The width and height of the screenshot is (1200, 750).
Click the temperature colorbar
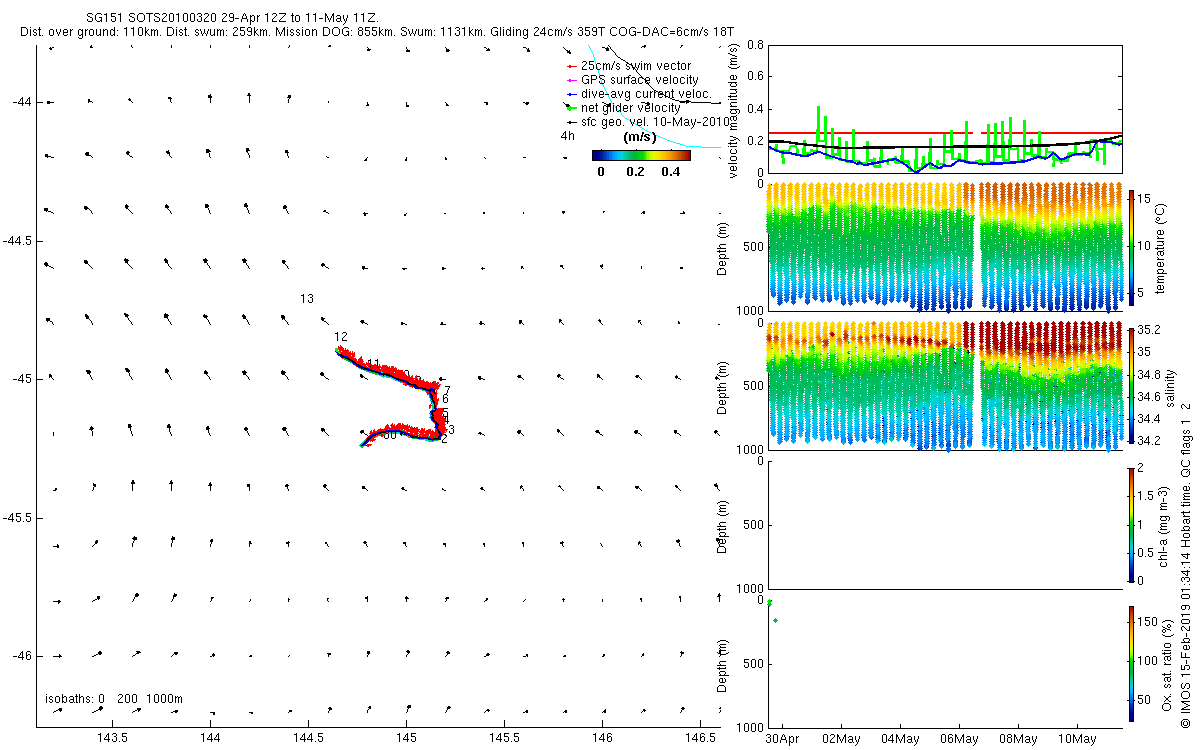coord(1131,246)
